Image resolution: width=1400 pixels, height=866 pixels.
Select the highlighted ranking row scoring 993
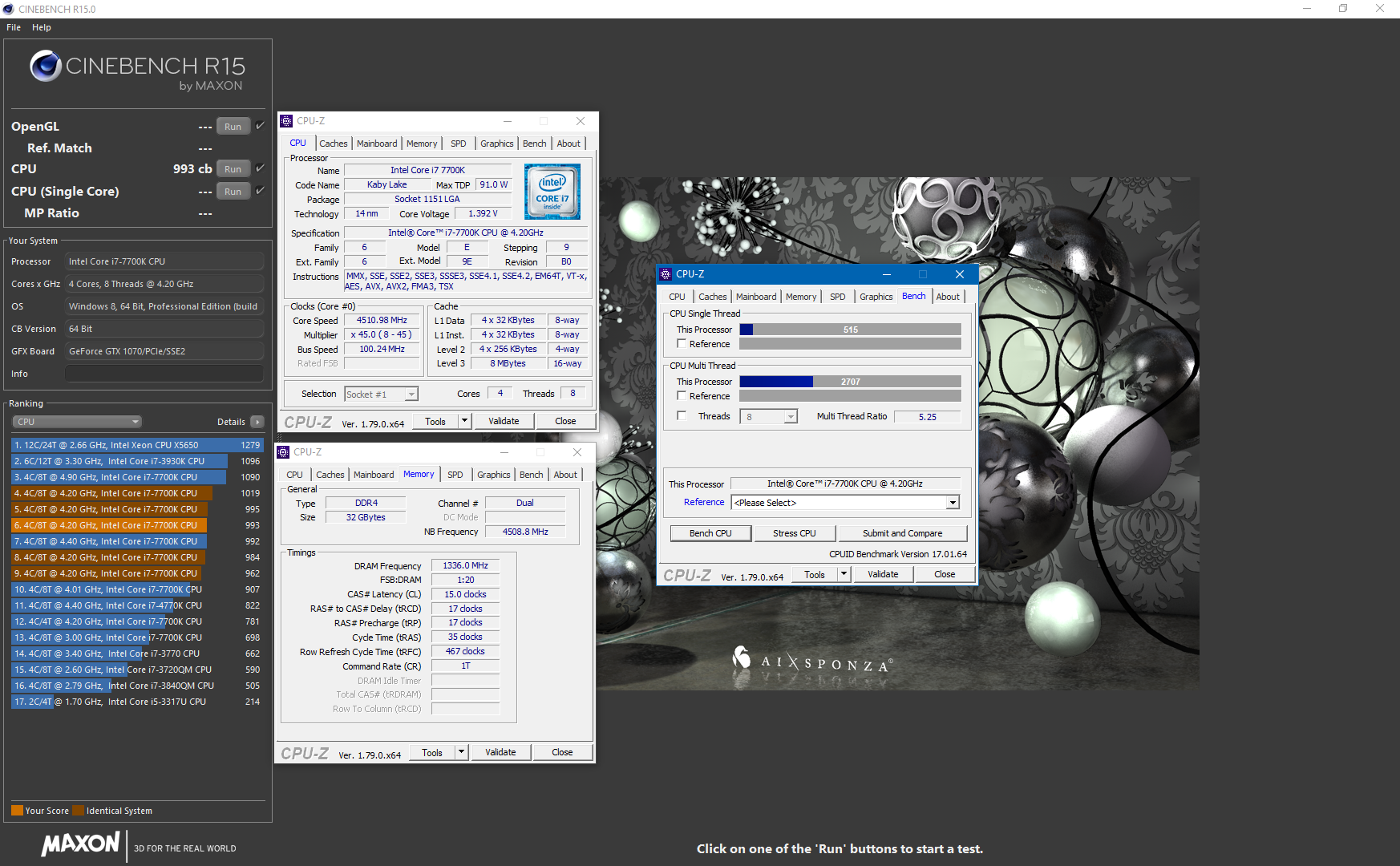click(137, 525)
